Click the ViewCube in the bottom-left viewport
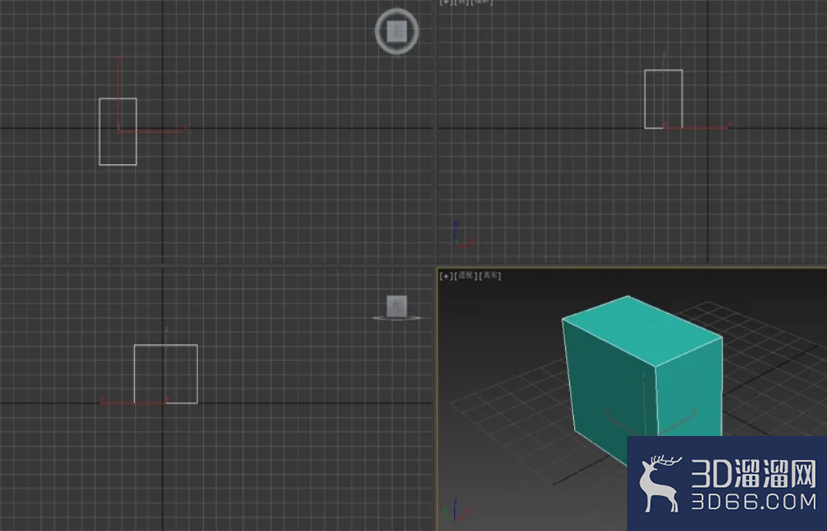 click(397, 307)
